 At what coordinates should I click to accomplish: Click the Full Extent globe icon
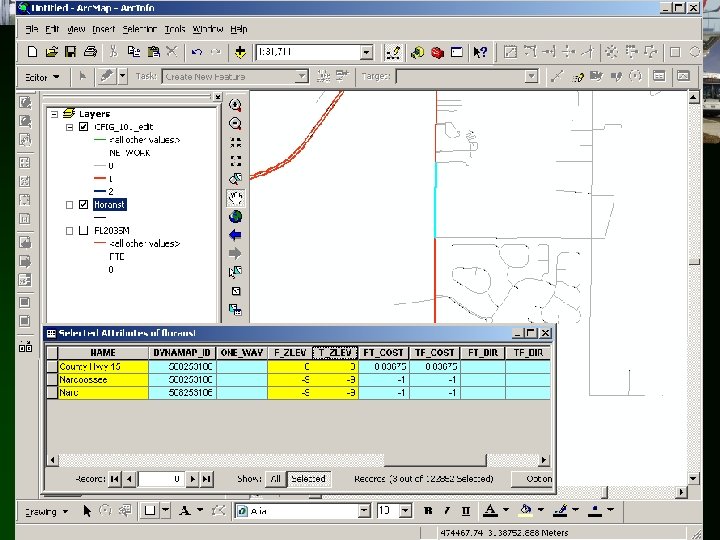(x=235, y=216)
